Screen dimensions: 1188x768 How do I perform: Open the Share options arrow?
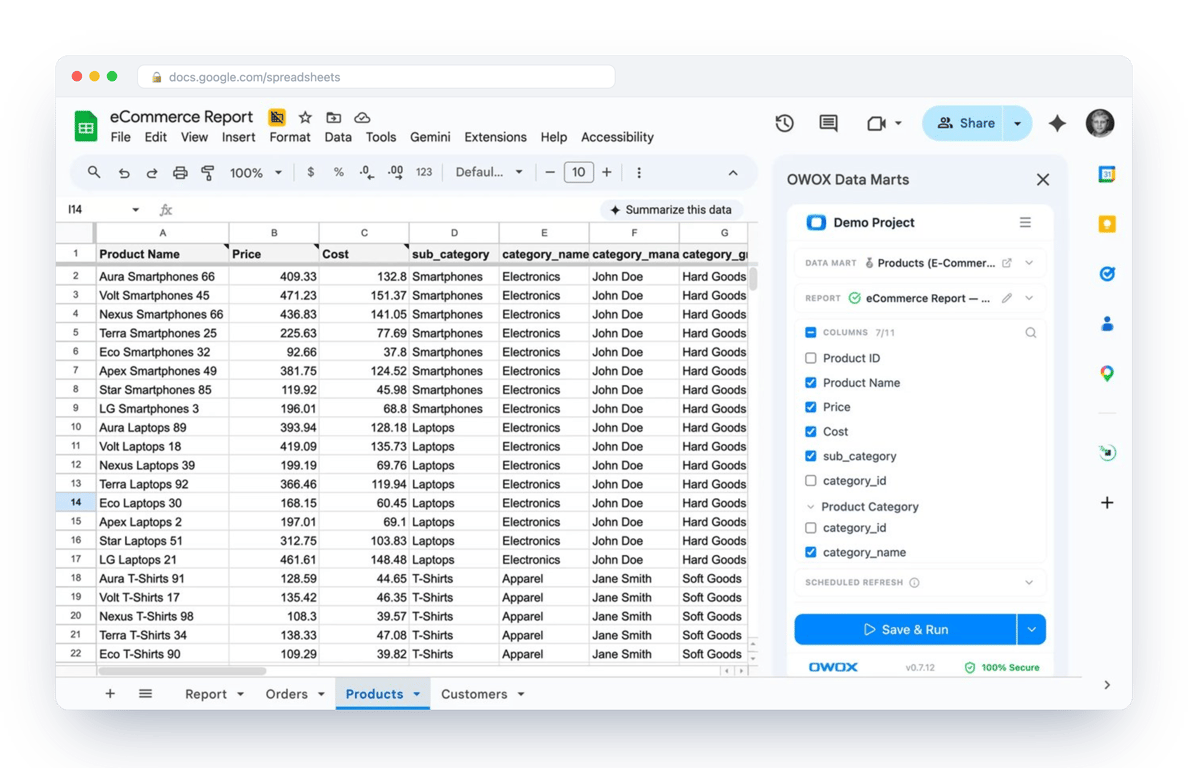click(1018, 123)
